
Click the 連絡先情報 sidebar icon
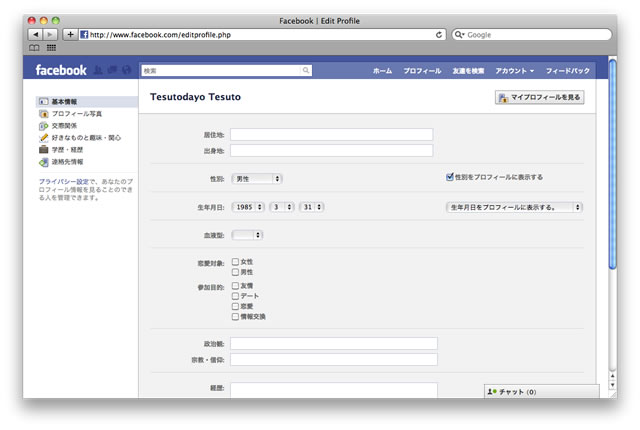coord(44,162)
